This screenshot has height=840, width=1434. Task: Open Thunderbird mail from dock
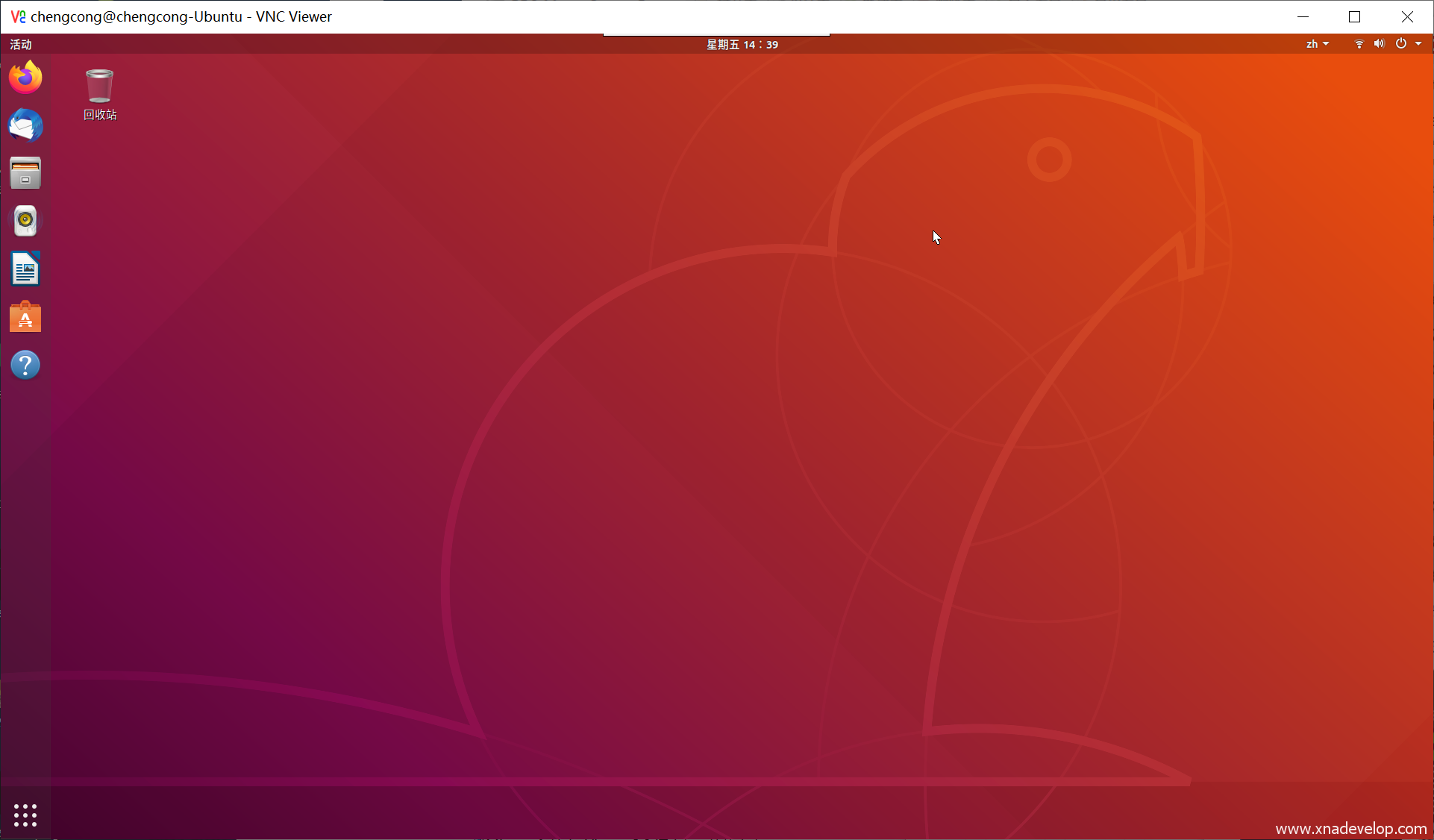(25, 125)
